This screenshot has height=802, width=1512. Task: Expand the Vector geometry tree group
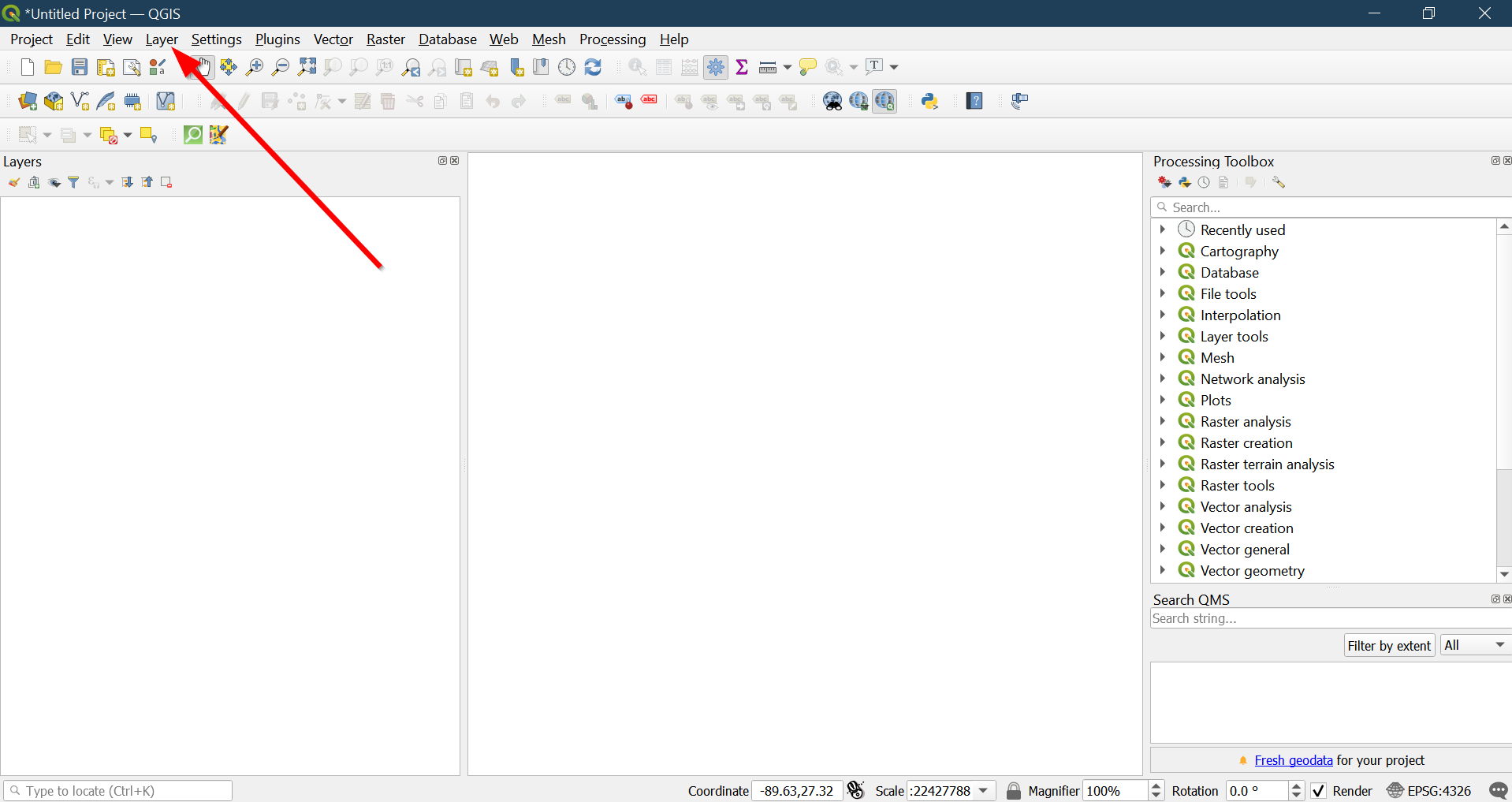point(1162,570)
